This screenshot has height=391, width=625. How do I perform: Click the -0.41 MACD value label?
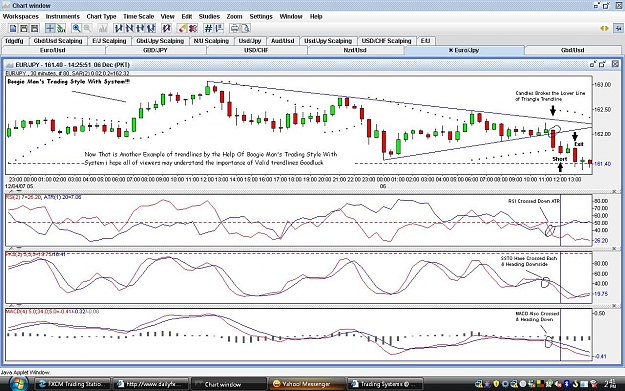[x=600, y=356]
